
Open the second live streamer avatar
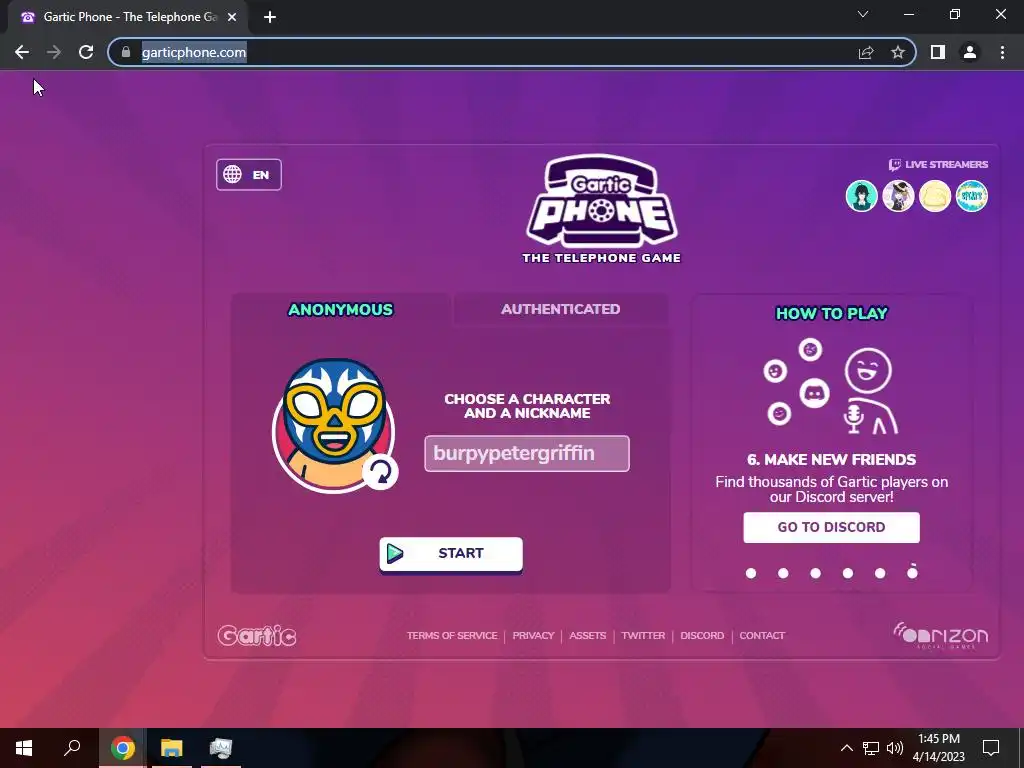point(898,196)
